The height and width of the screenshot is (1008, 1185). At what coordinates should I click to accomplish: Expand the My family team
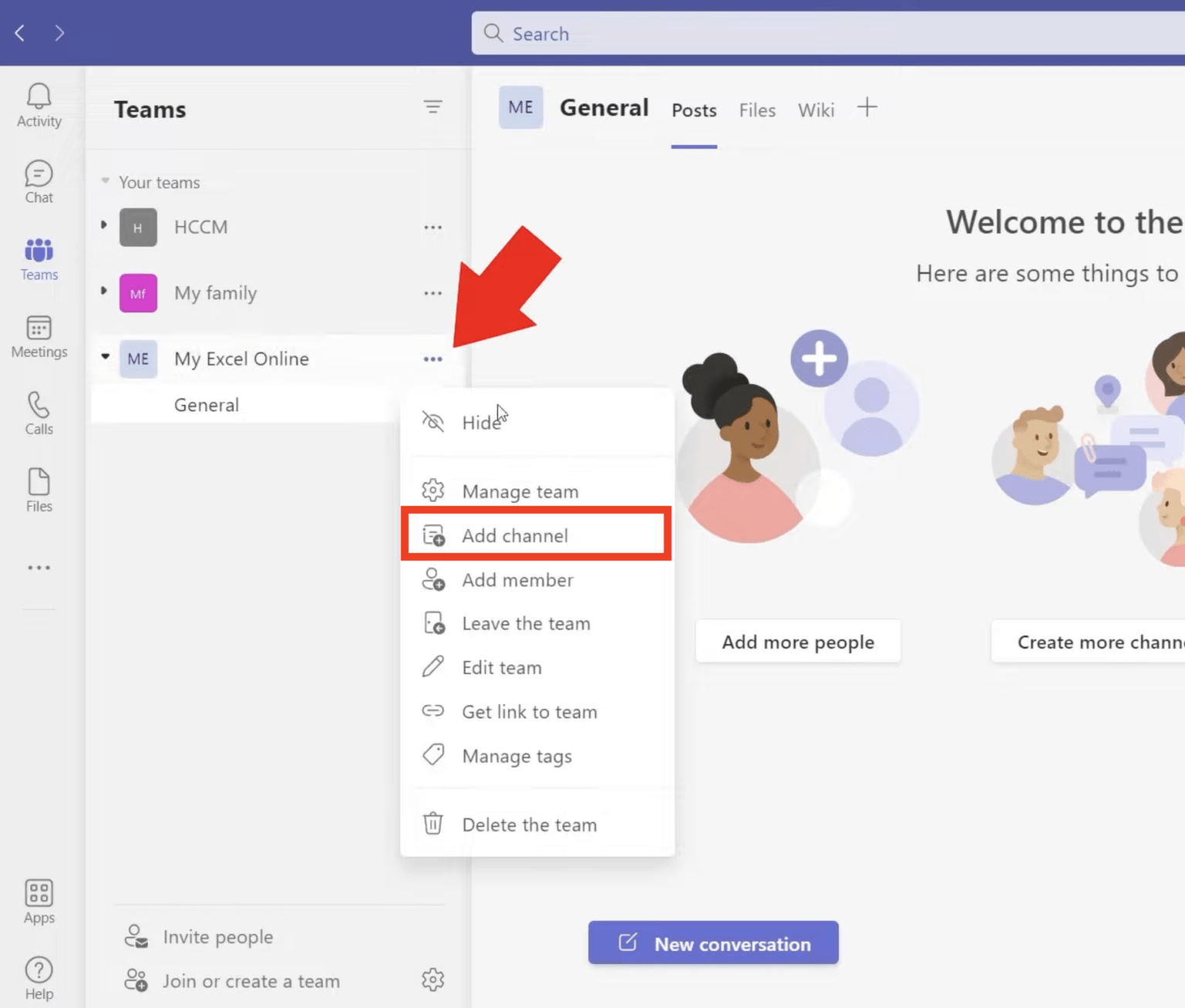point(103,292)
